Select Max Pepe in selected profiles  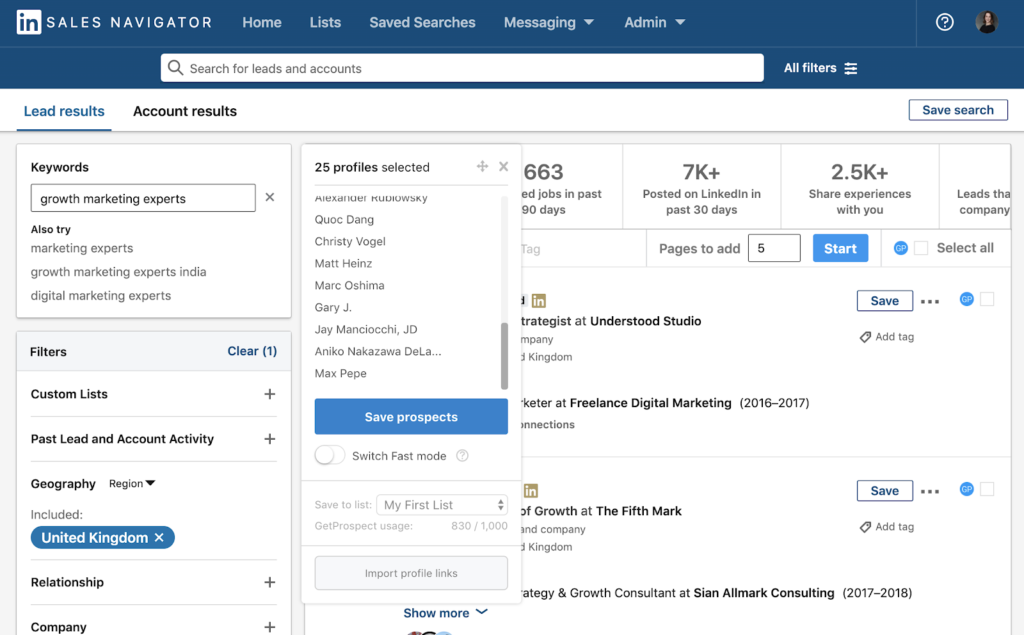click(340, 373)
